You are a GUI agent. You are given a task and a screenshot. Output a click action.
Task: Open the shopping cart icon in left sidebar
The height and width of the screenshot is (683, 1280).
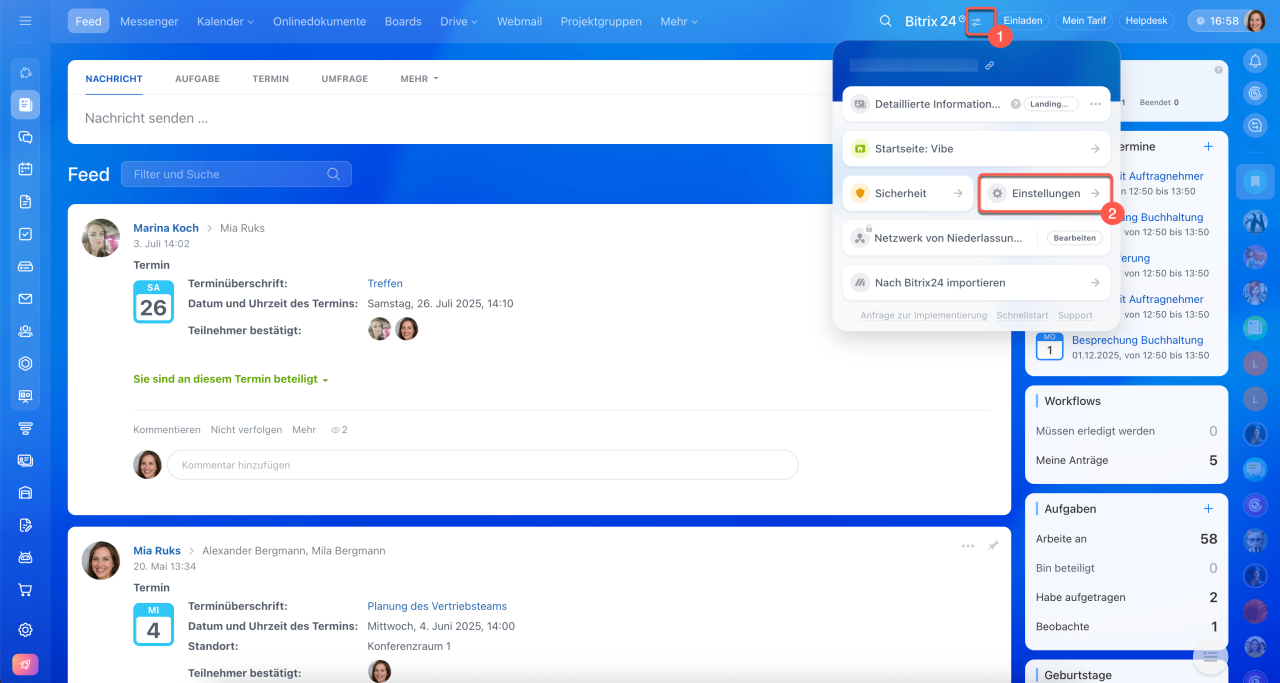[26, 590]
